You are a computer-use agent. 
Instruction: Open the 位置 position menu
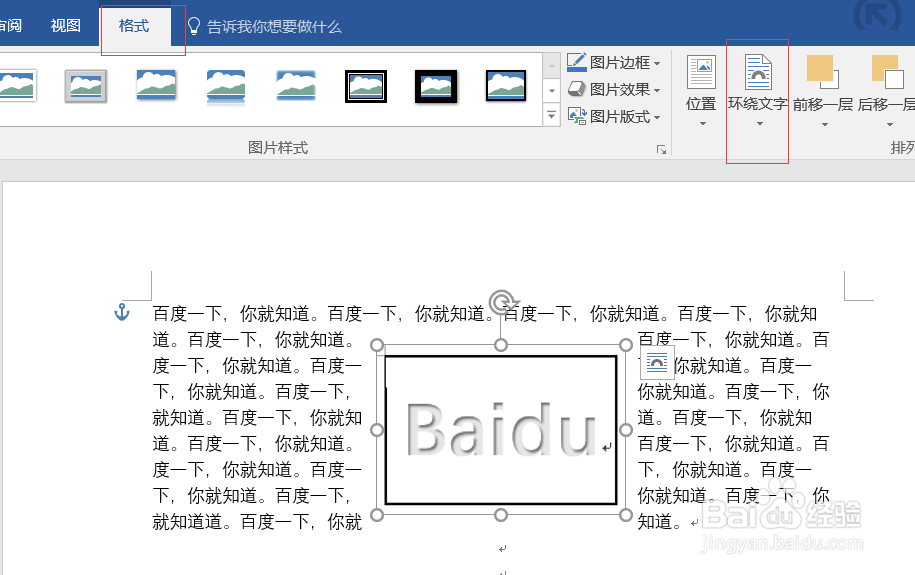tap(701, 90)
